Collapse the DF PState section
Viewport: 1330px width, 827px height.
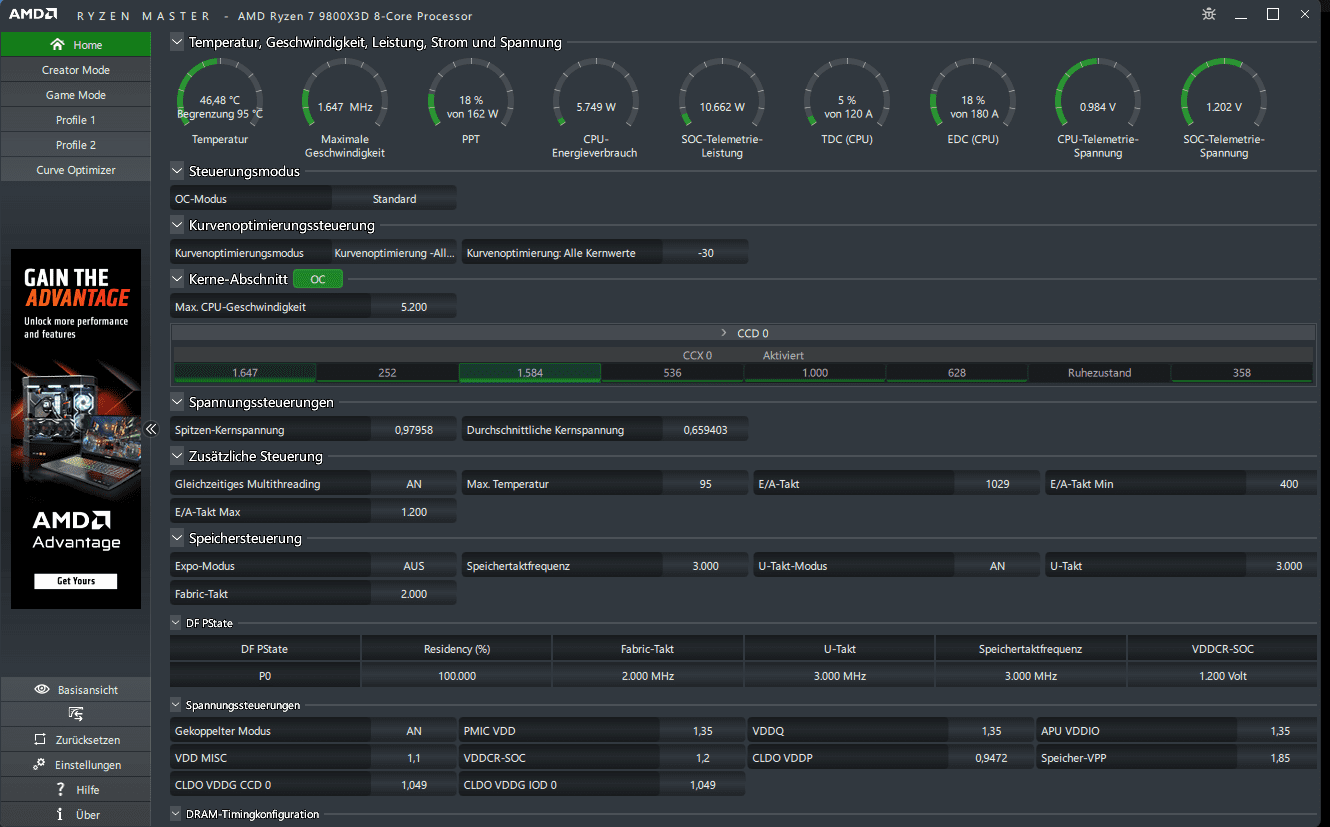[x=177, y=622]
